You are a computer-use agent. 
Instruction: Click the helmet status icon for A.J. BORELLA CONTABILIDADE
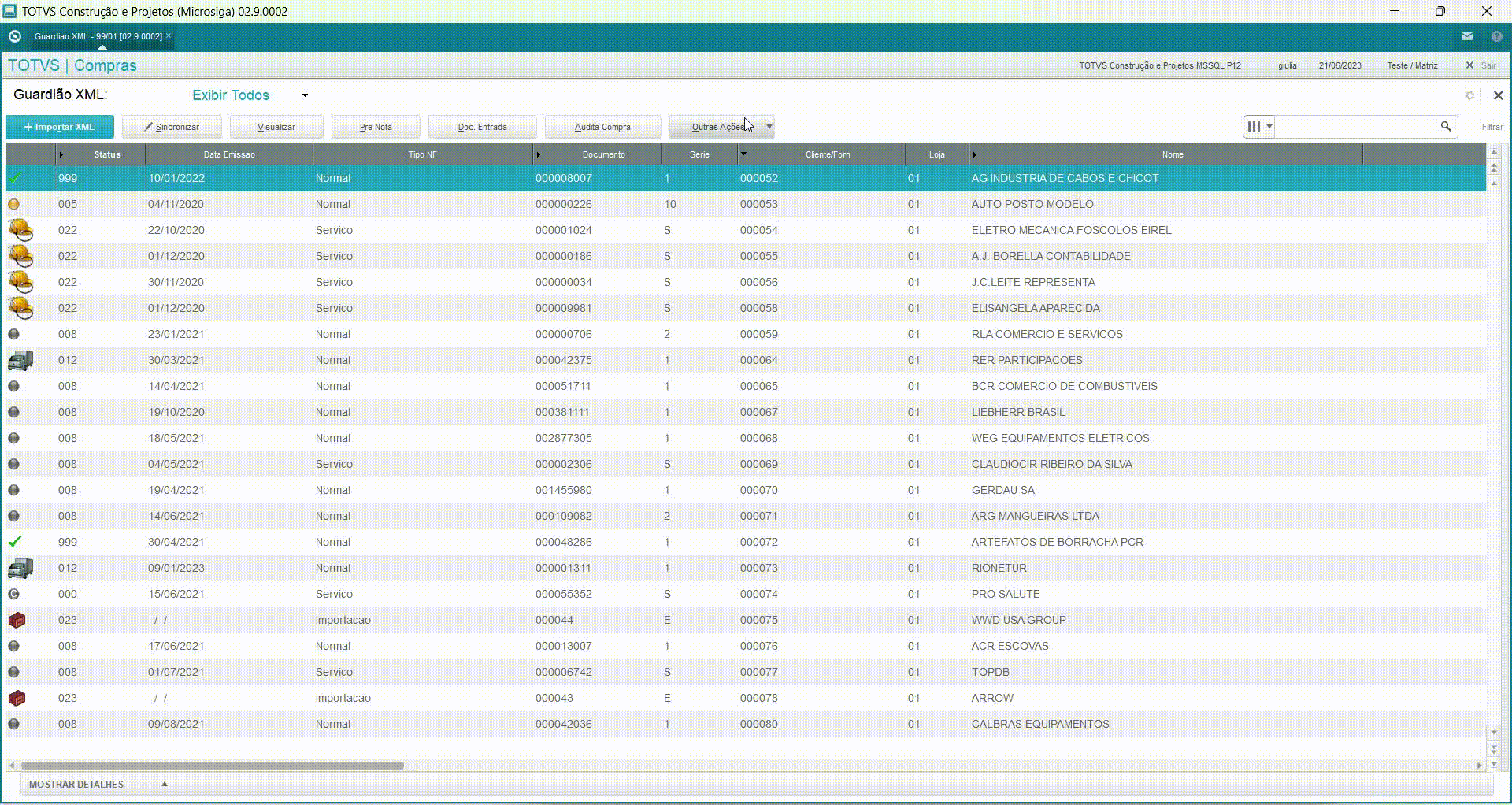[20, 256]
